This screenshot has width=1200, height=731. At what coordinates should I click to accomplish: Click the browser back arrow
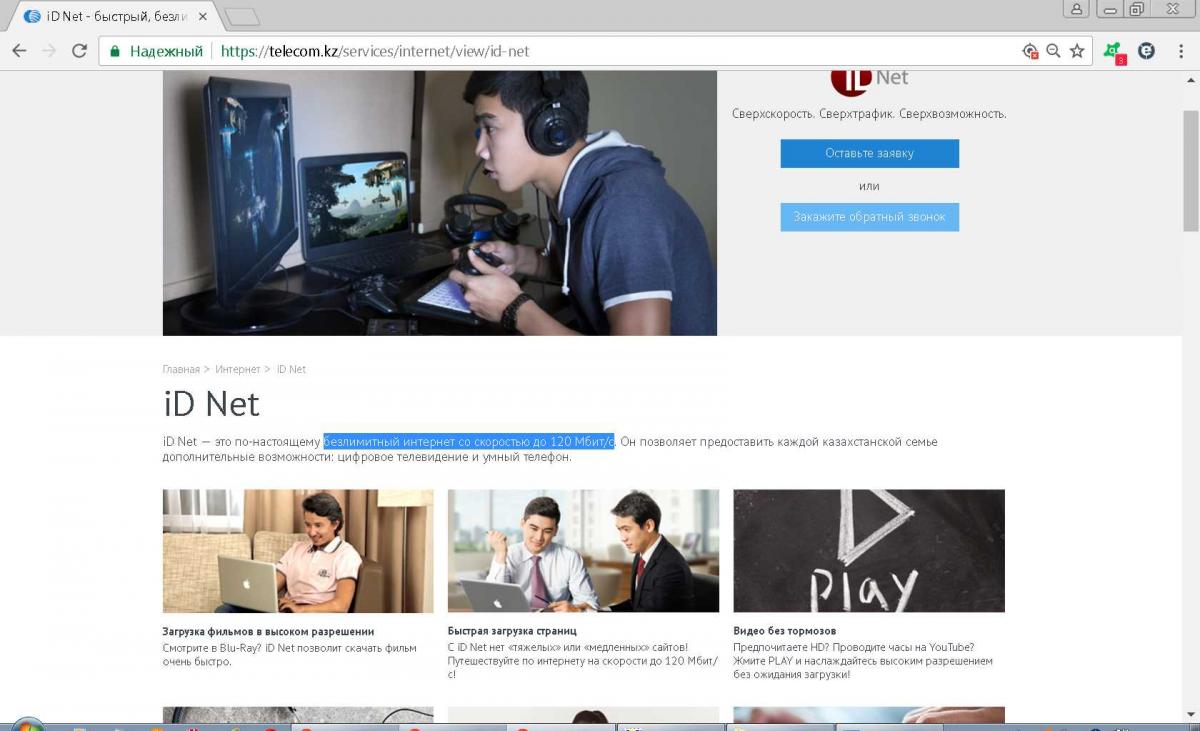click(x=19, y=51)
